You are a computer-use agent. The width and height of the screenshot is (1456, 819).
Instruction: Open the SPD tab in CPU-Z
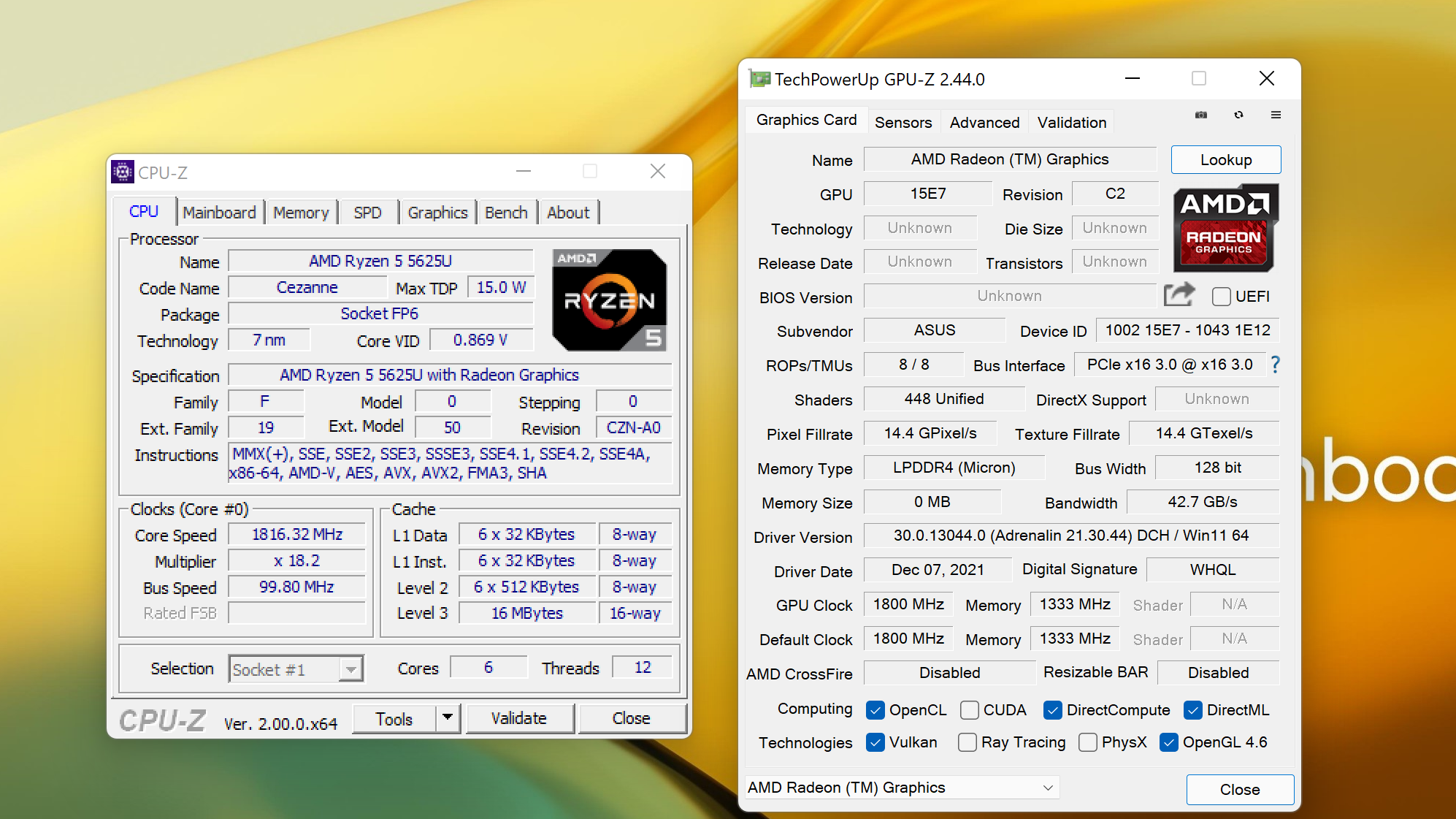coord(367,213)
